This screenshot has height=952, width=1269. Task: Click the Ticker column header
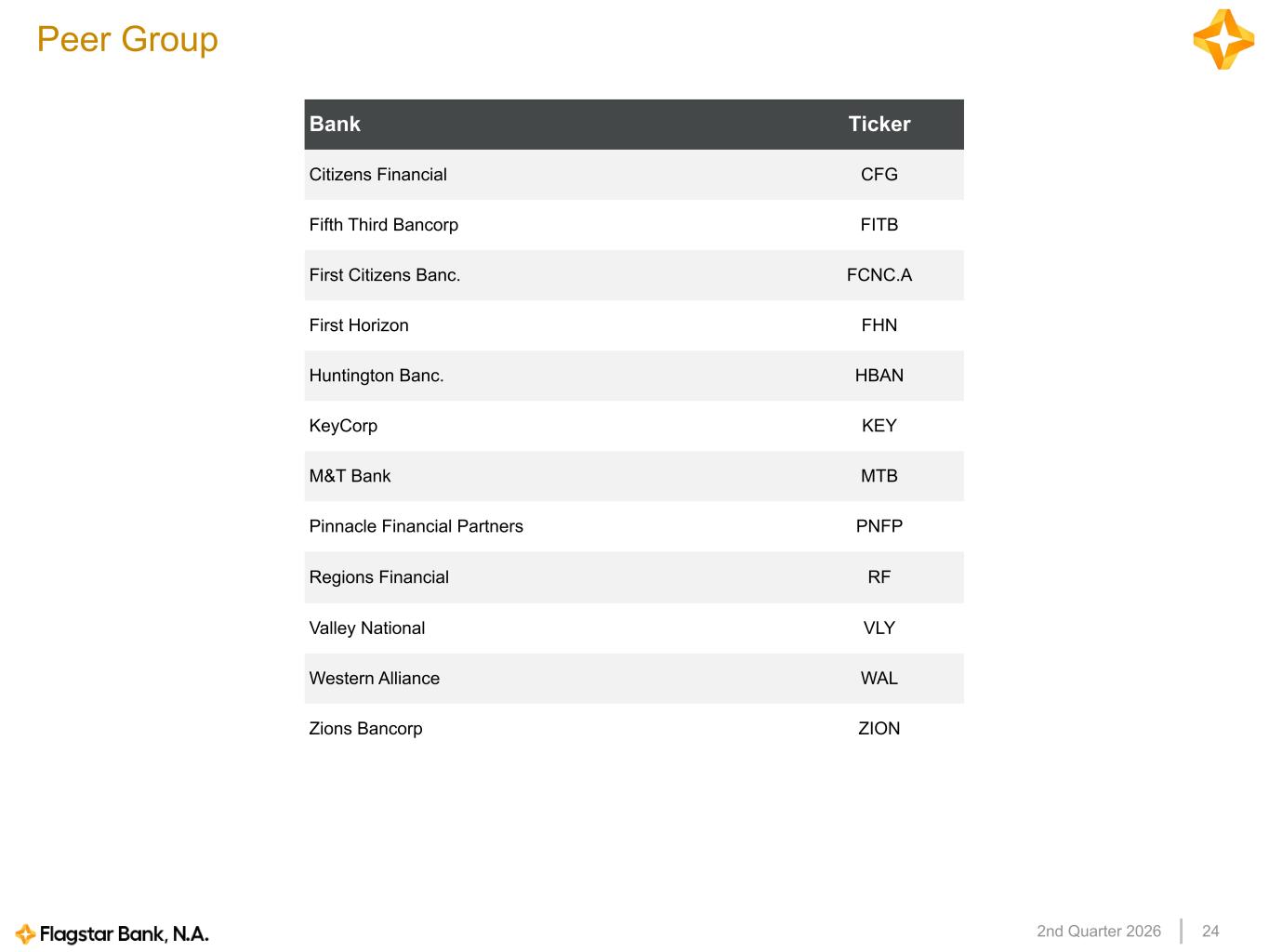(x=879, y=125)
